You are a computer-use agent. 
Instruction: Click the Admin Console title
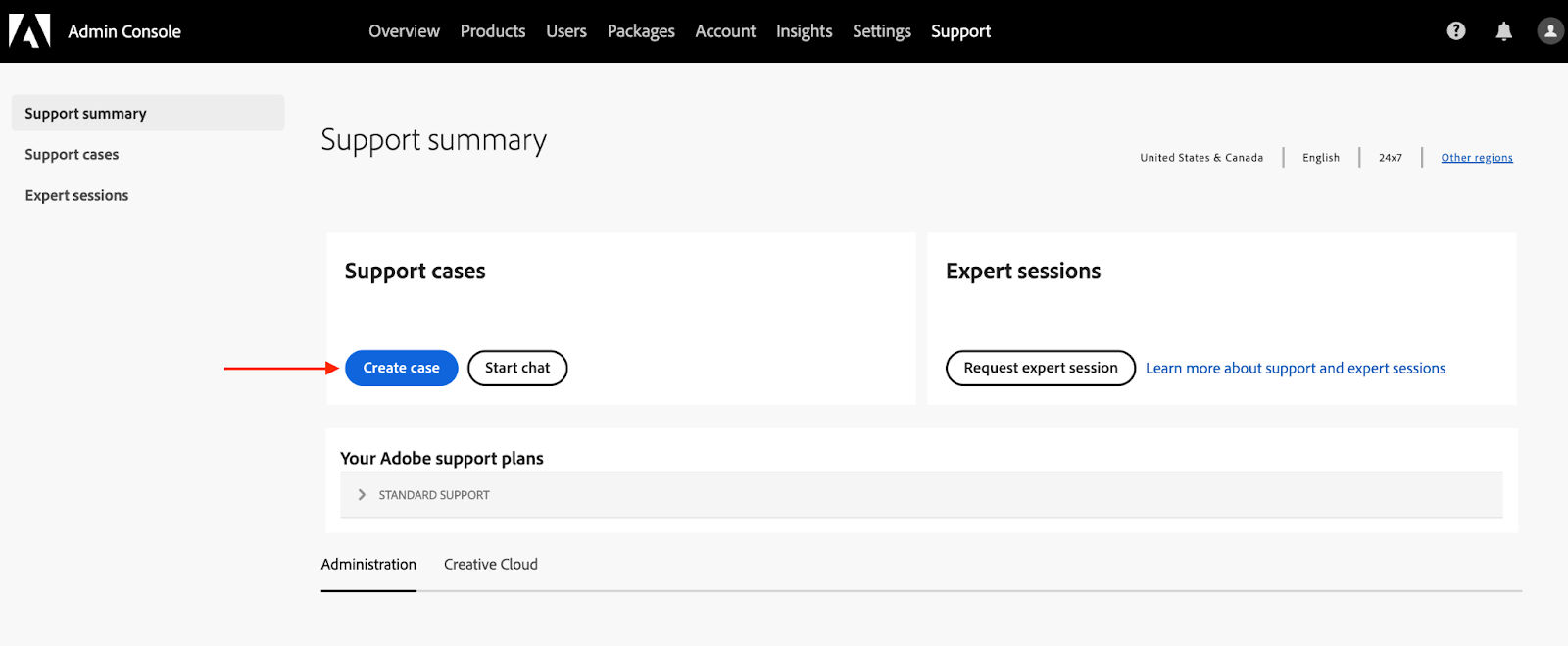(x=124, y=31)
